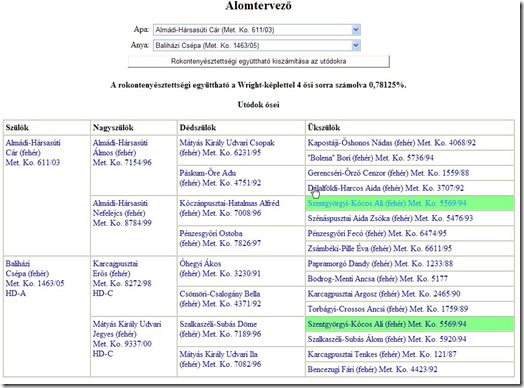
Task: Open "Bolena" Bori link
Action: coord(370,158)
